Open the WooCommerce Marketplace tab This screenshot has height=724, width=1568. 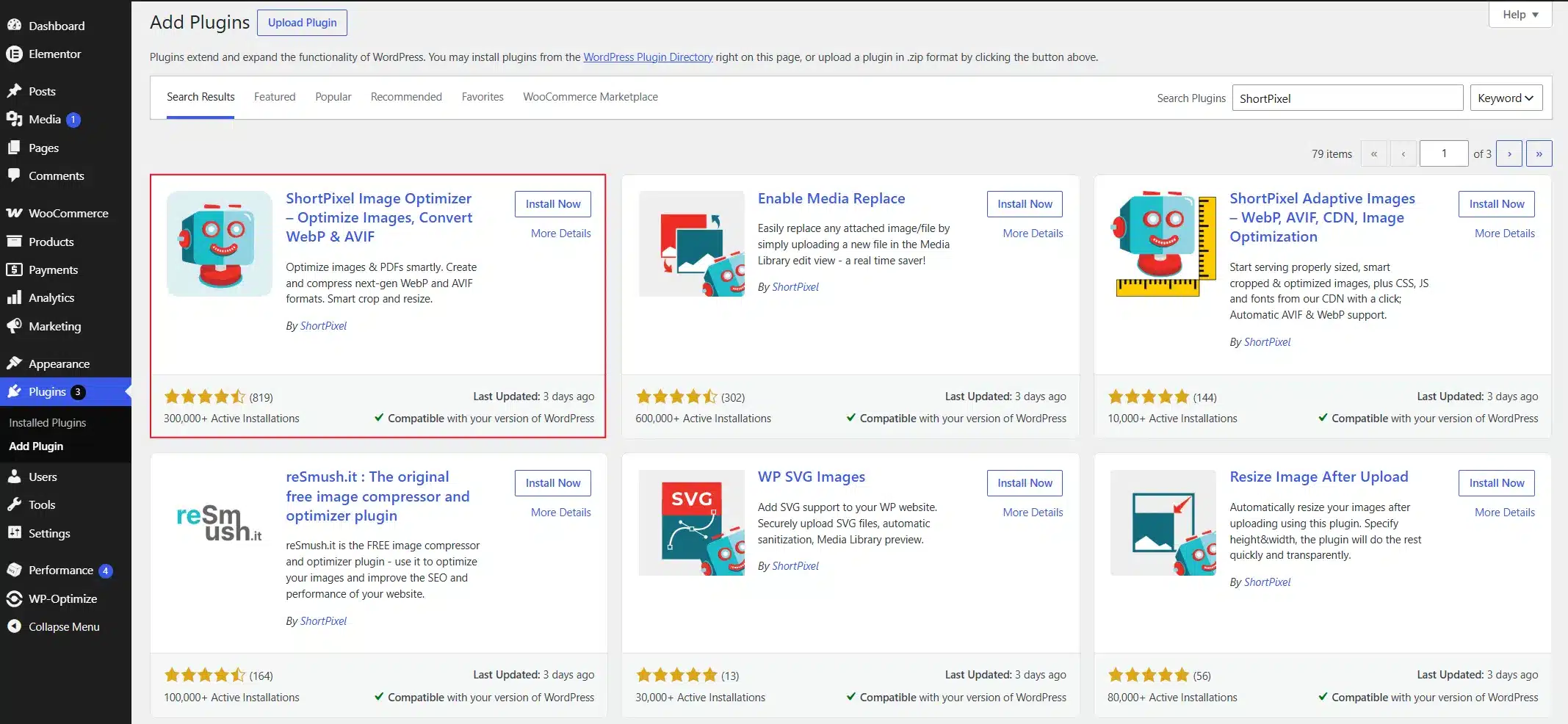pyautogui.click(x=590, y=97)
